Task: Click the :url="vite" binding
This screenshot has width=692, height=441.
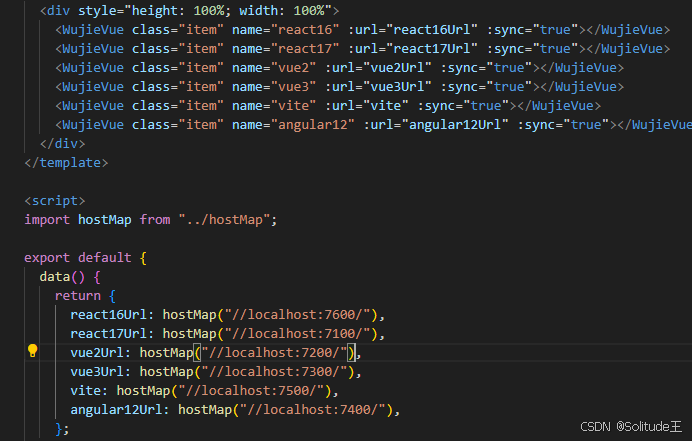Action: (367, 106)
